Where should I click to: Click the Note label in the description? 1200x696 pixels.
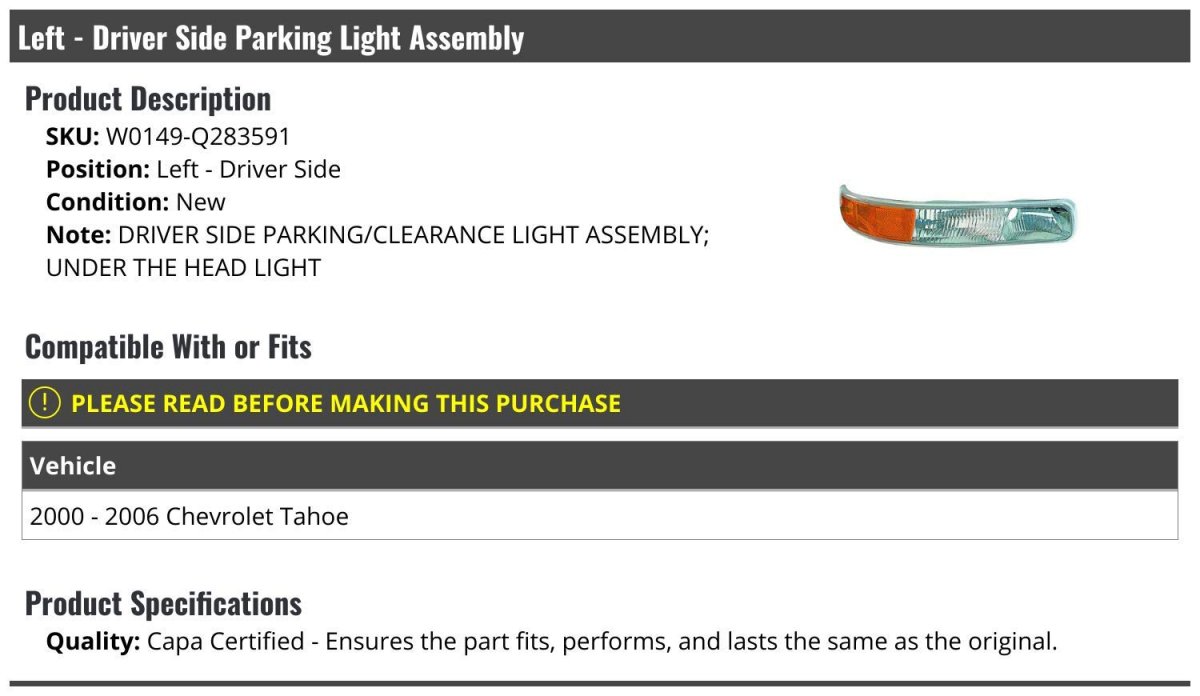(78, 236)
